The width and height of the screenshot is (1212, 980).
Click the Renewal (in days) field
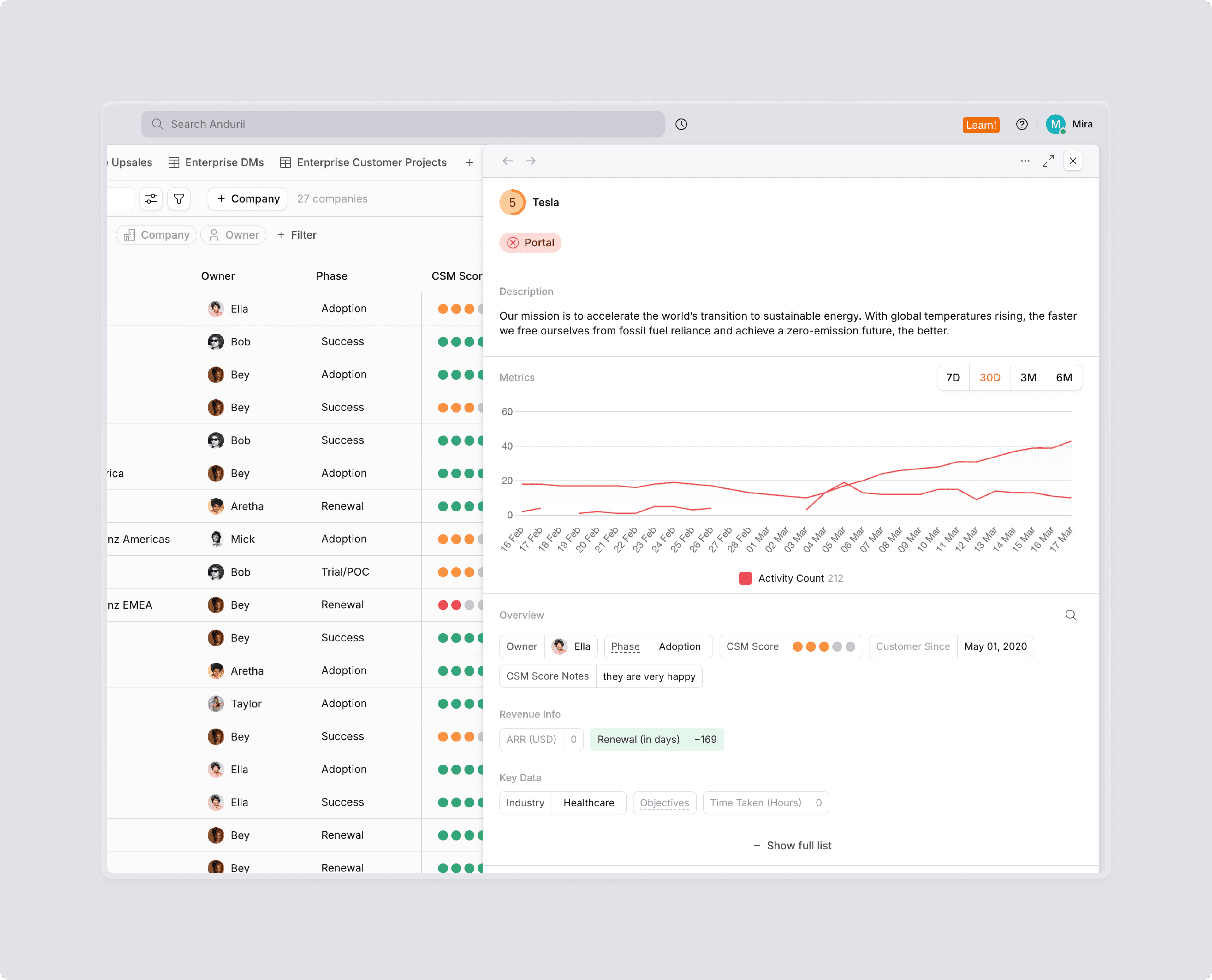pyautogui.click(x=657, y=740)
